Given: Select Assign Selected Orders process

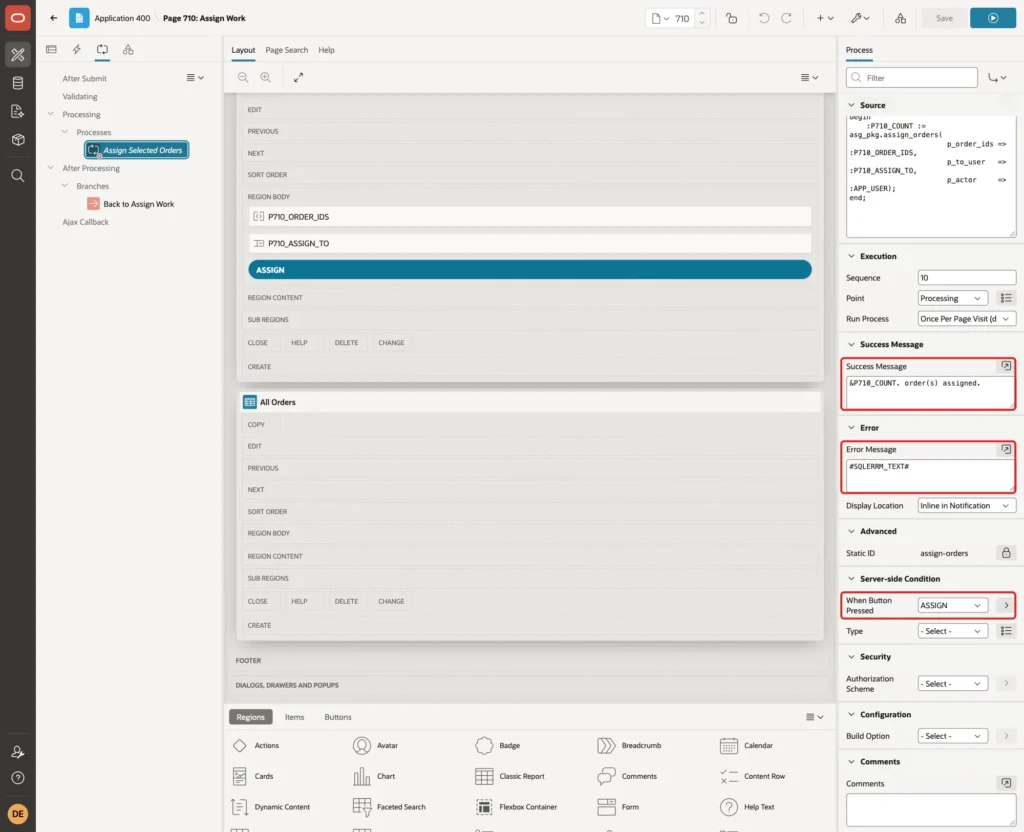Looking at the screenshot, I should coord(136,150).
